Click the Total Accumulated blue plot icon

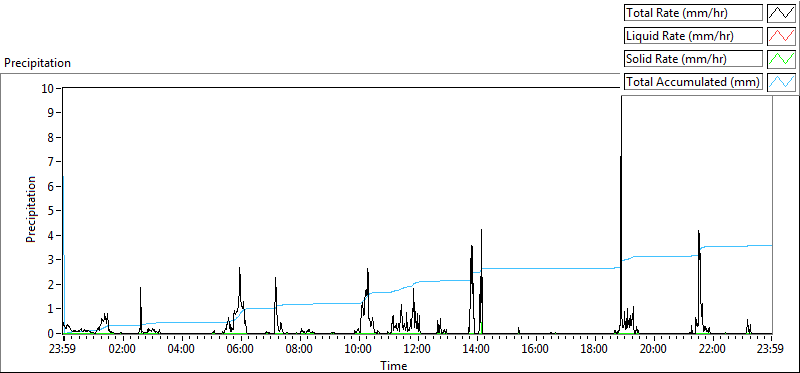pyautogui.click(x=782, y=82)
